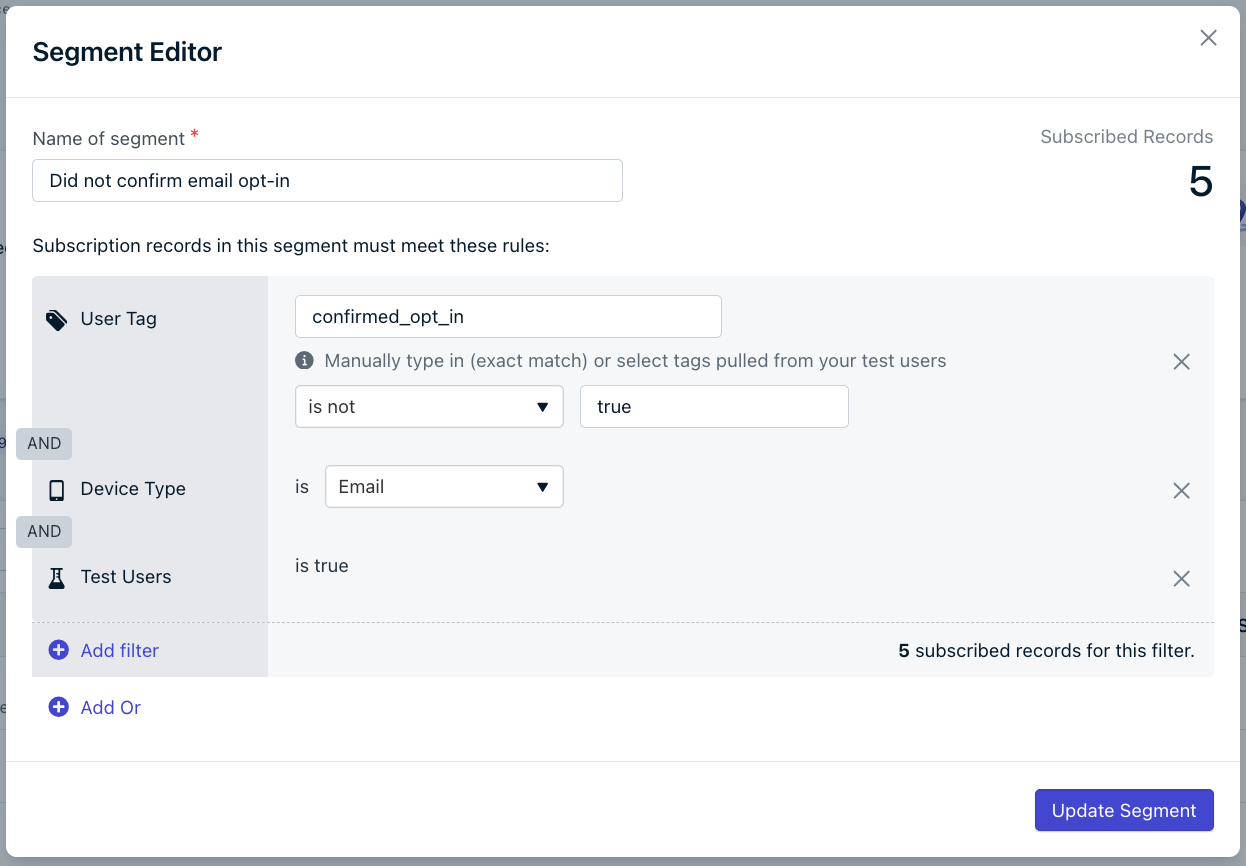Click the info icon beside tag hint

pyautogui.click(x=305, y=360)
